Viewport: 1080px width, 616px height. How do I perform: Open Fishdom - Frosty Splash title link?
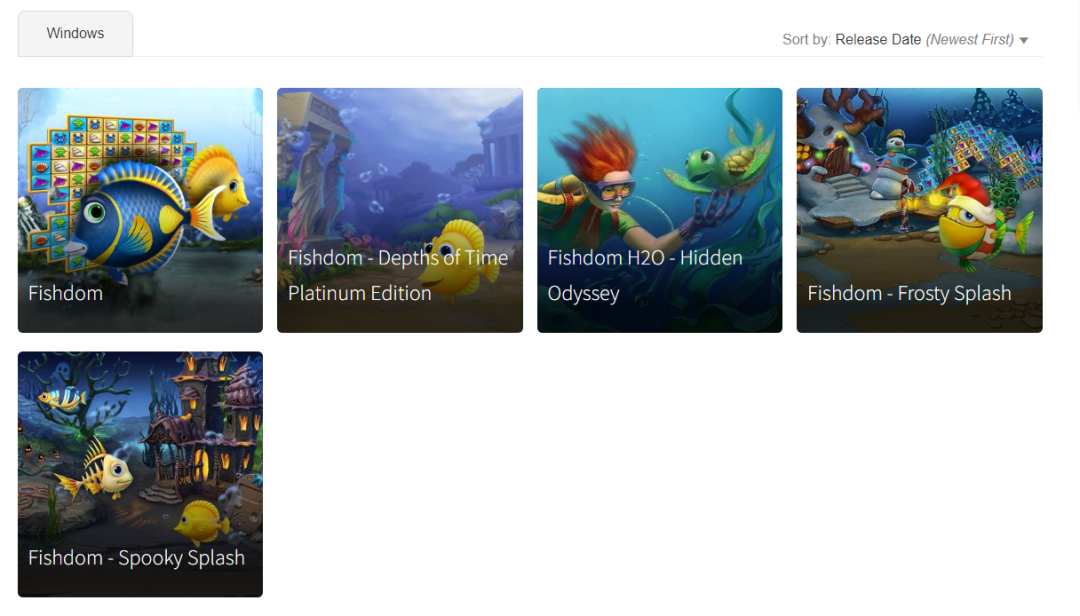[909, 294]
